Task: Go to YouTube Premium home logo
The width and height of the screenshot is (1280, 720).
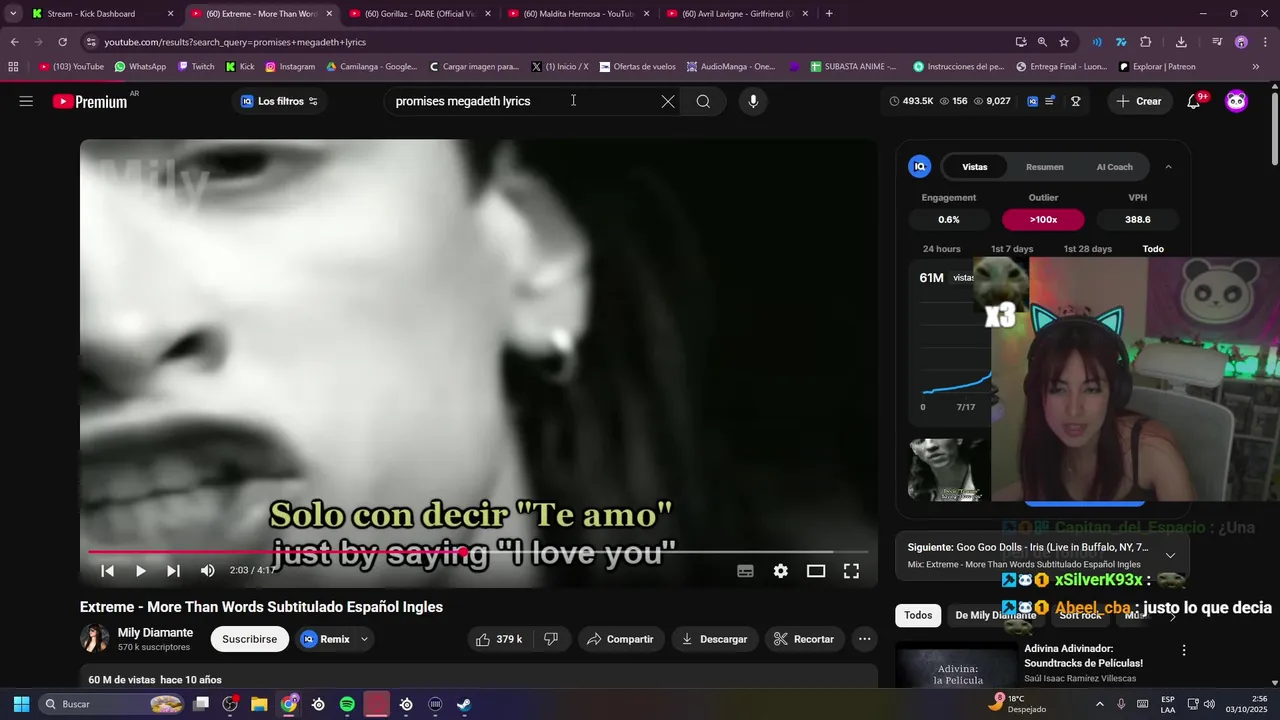Action: 91,101
